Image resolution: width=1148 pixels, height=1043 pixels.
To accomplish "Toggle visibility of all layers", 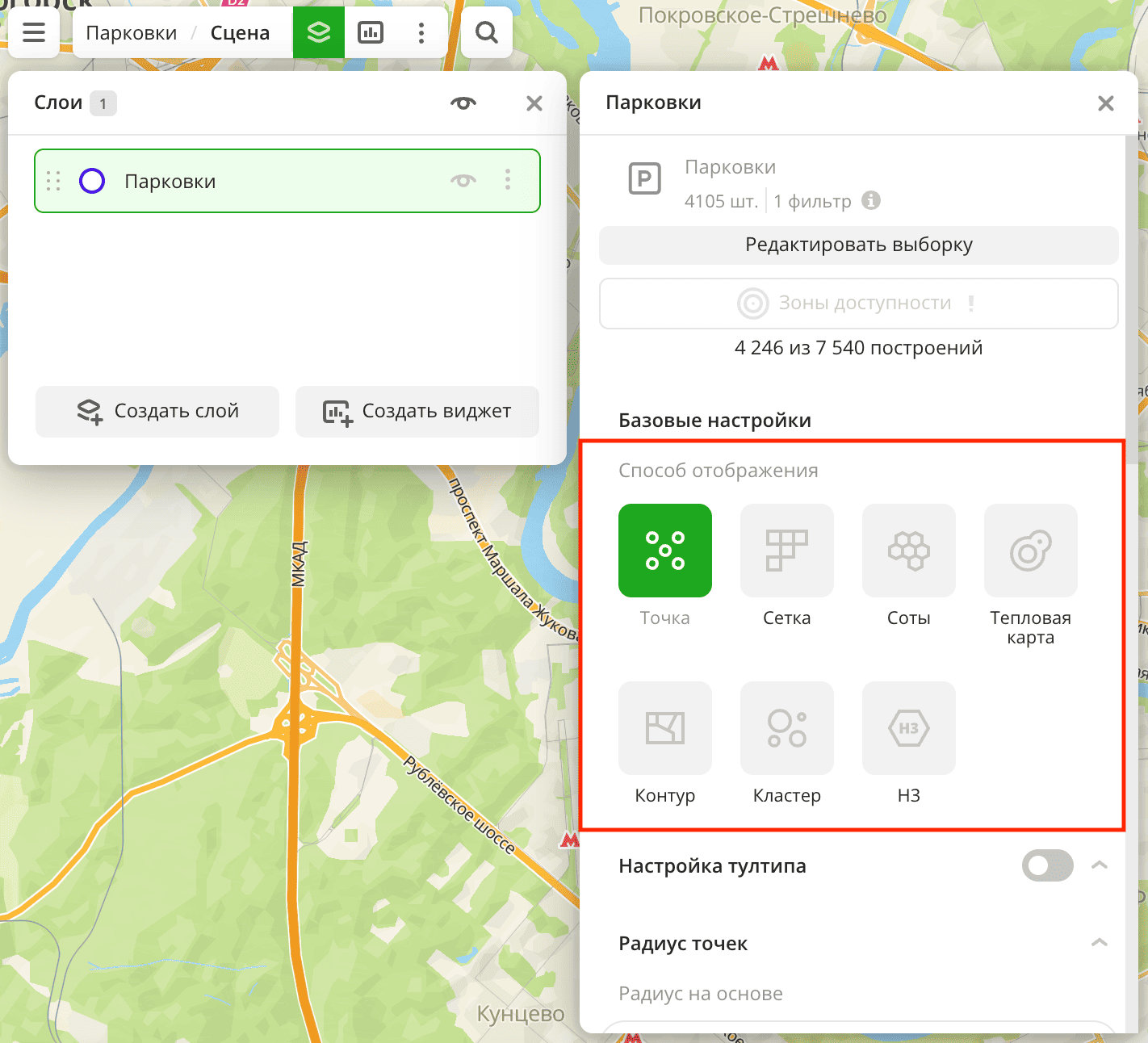I will tap(463, 103).
